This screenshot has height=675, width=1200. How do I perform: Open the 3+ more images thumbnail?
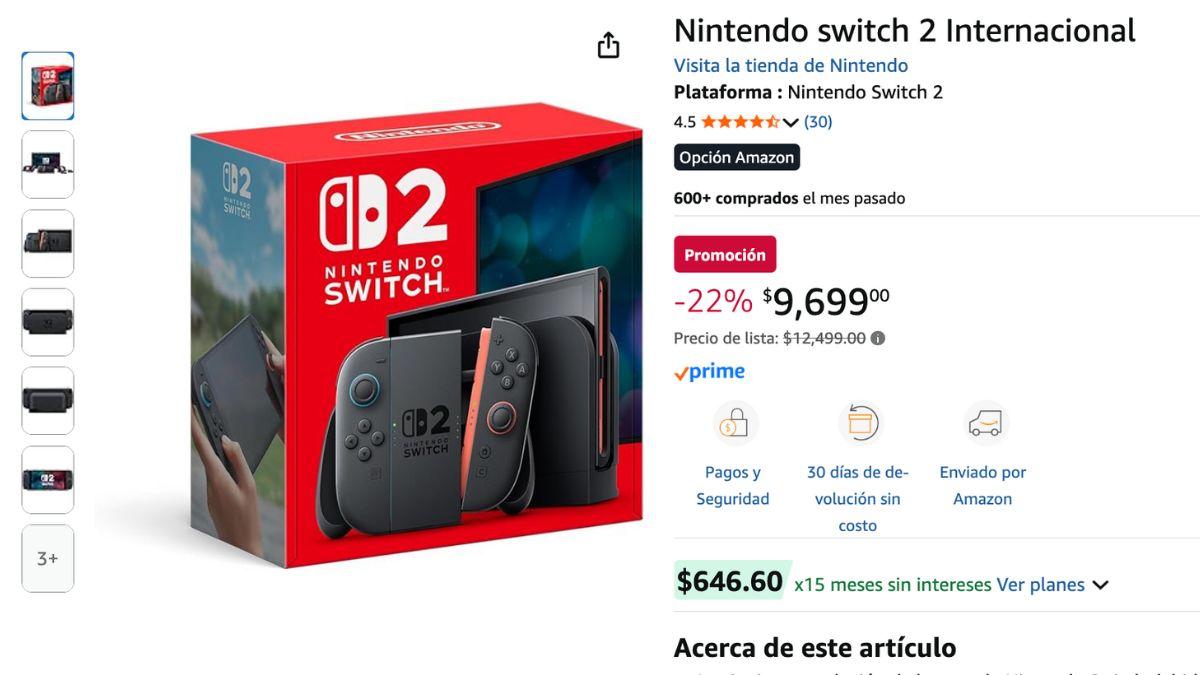pos(48,559)
